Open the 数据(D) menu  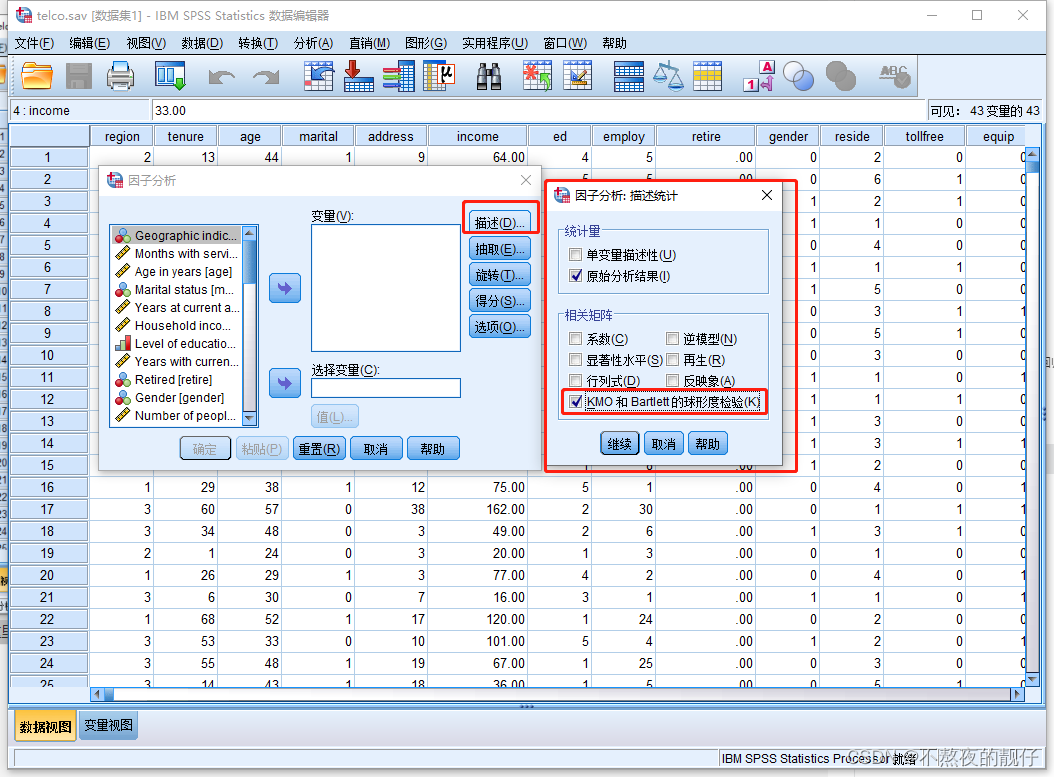click(x=202, y=43)
